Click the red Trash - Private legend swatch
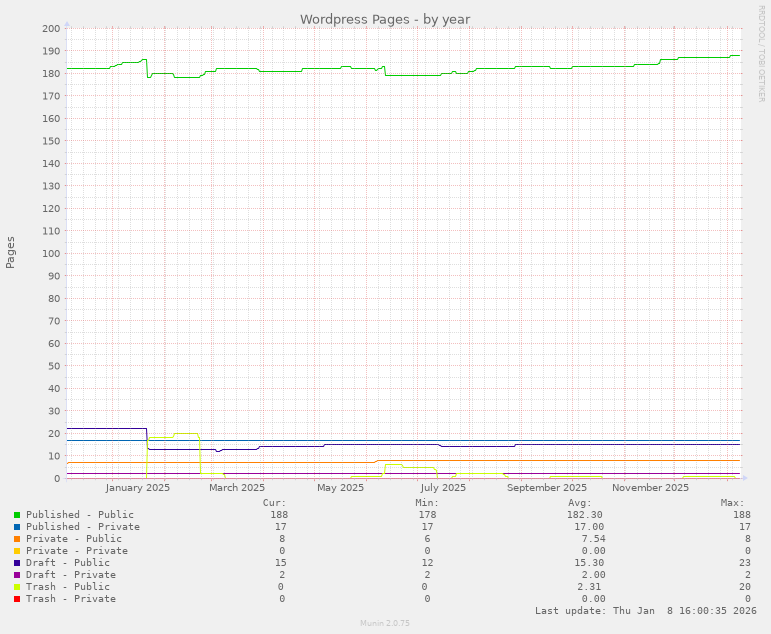 pos(17,599)
